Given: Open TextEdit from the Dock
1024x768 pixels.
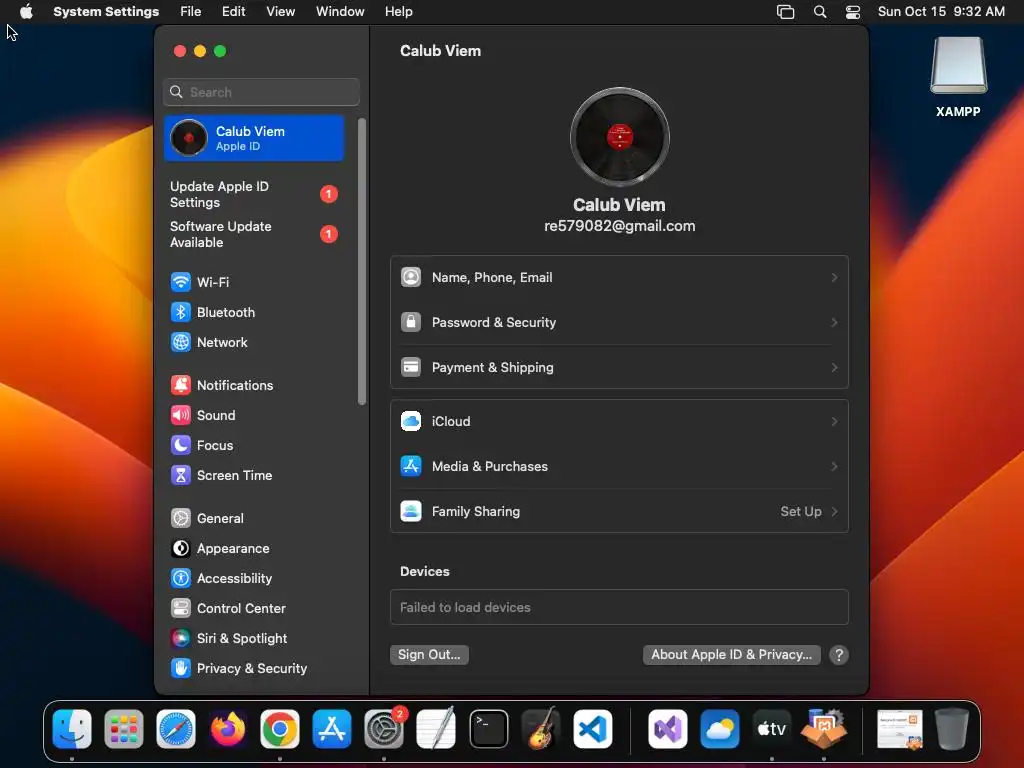Looking at the screenshot, I should (x=436, y=729).
